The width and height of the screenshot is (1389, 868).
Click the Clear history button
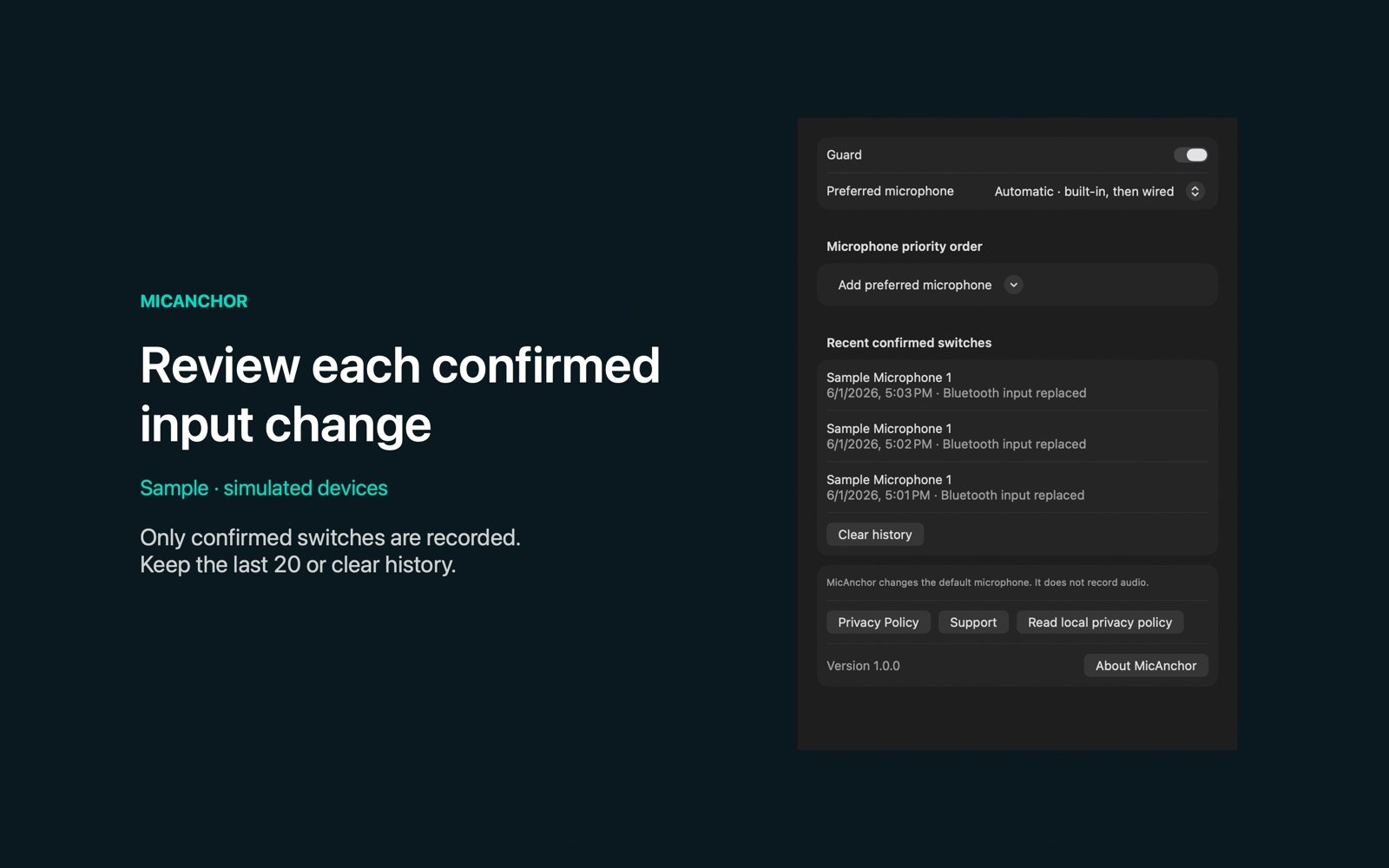pyautogui.click(x=874, y=535)
